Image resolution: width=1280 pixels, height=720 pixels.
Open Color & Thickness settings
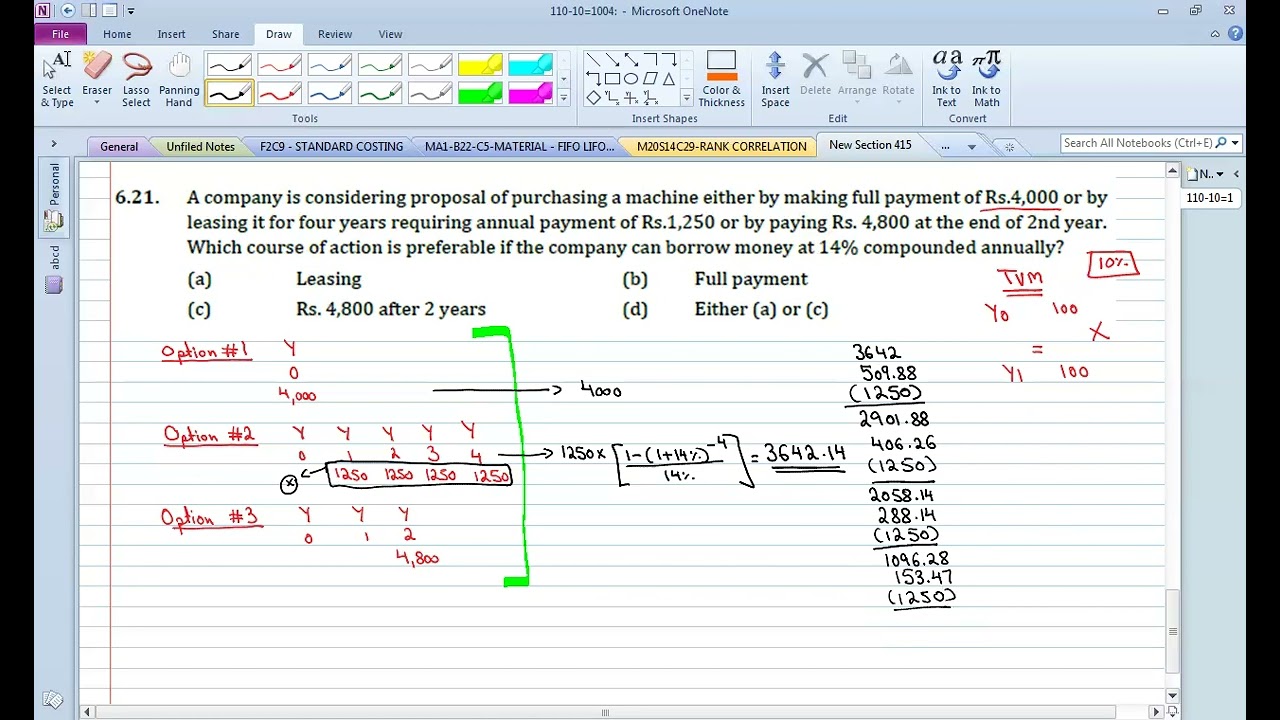pyautogui.click(x=721, y=79)
